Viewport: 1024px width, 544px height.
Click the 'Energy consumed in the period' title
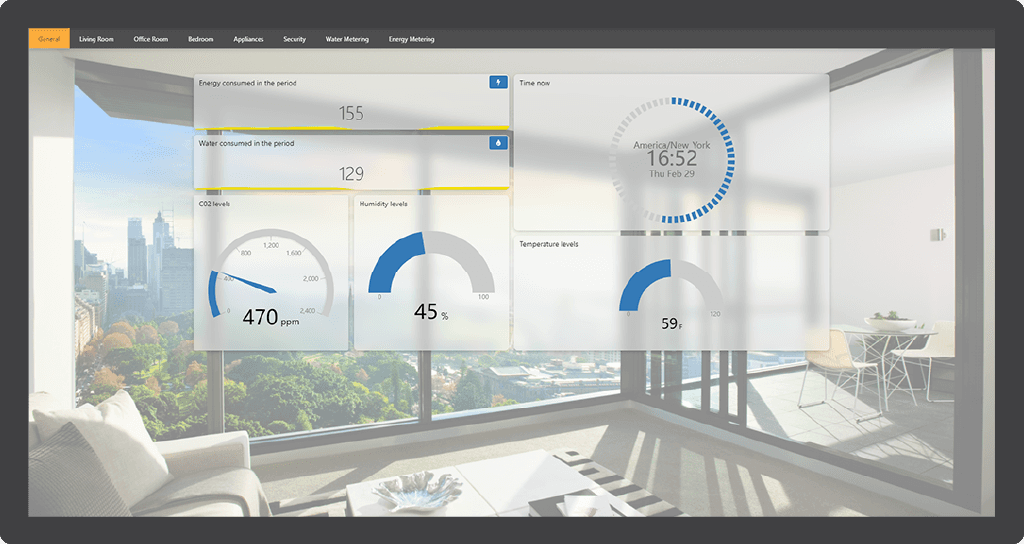click(248, 83)
